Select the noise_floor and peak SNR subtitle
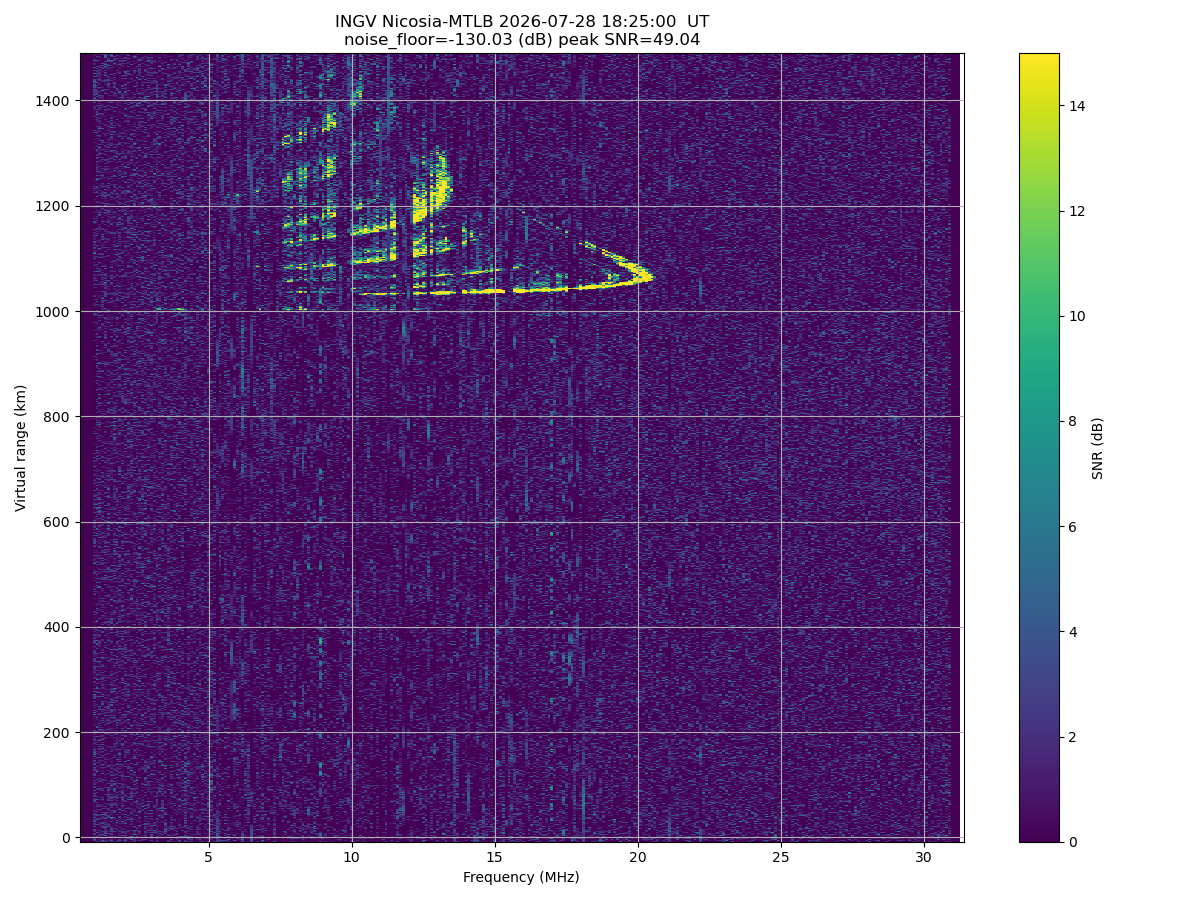Viewport: 1200px width, 900px height. [521, 40]
